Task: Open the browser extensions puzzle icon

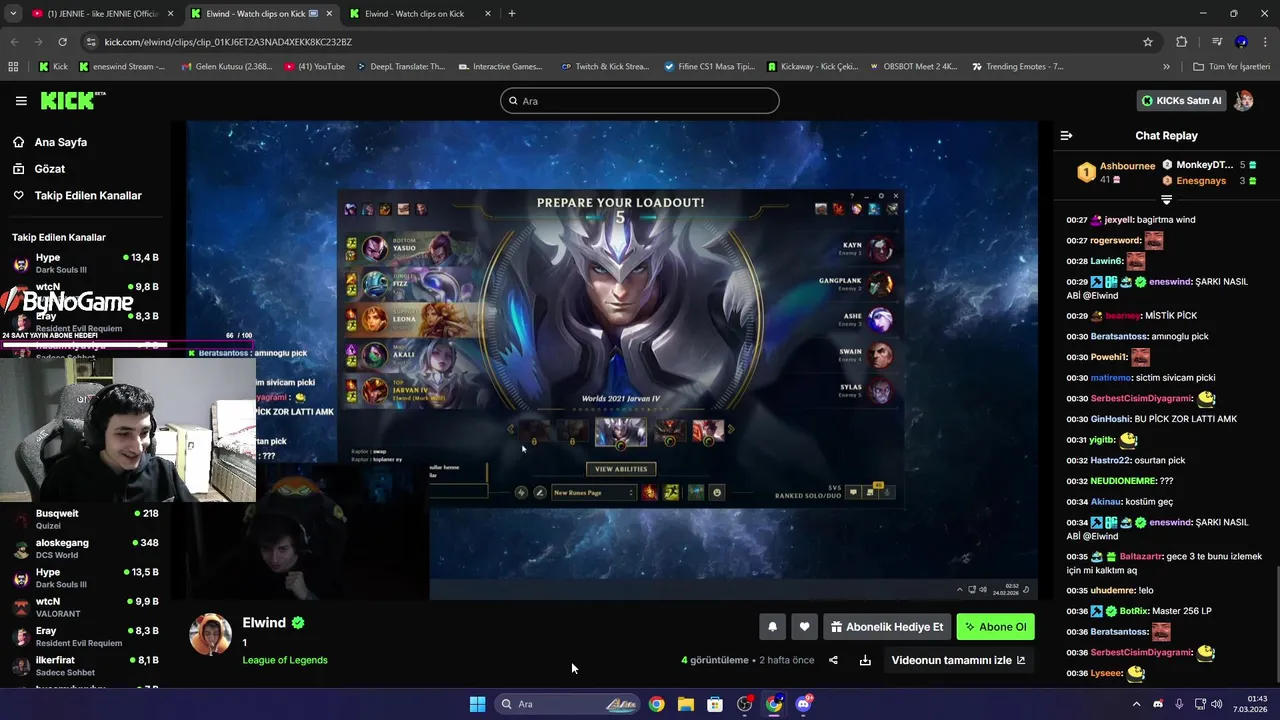Action: click(x=1182, y=42)
